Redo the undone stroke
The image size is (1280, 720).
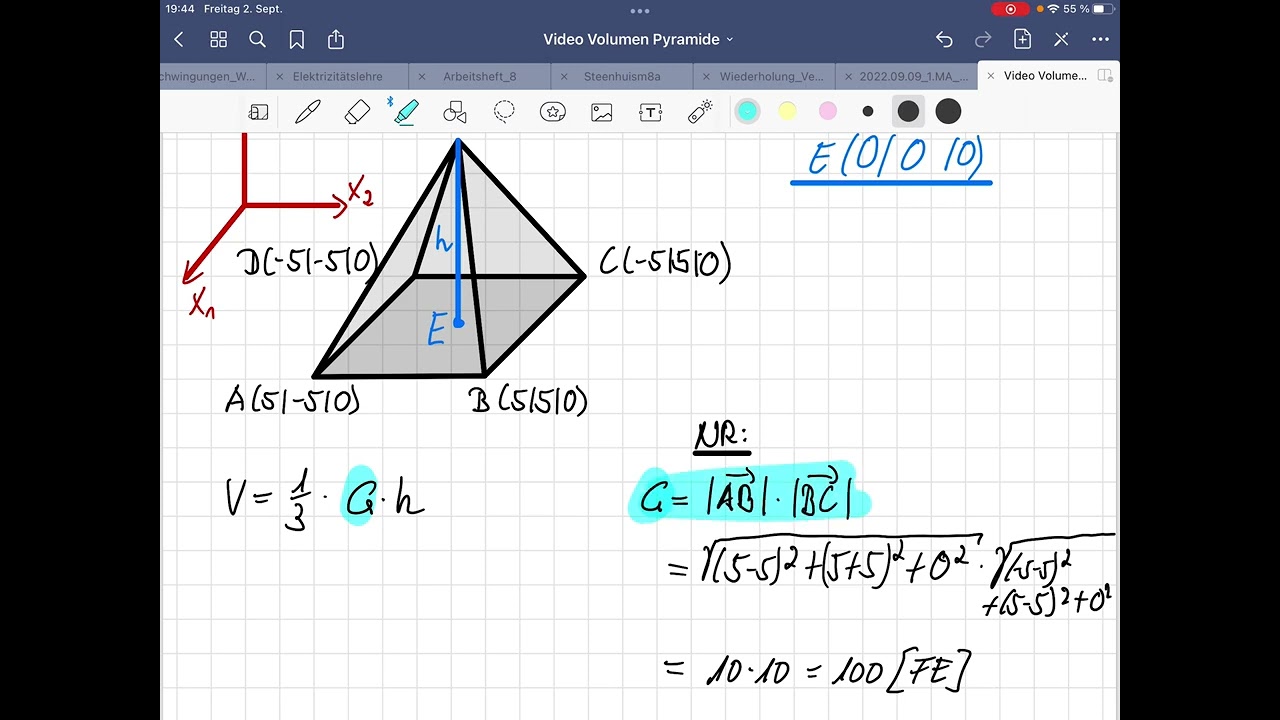(983, 39)
